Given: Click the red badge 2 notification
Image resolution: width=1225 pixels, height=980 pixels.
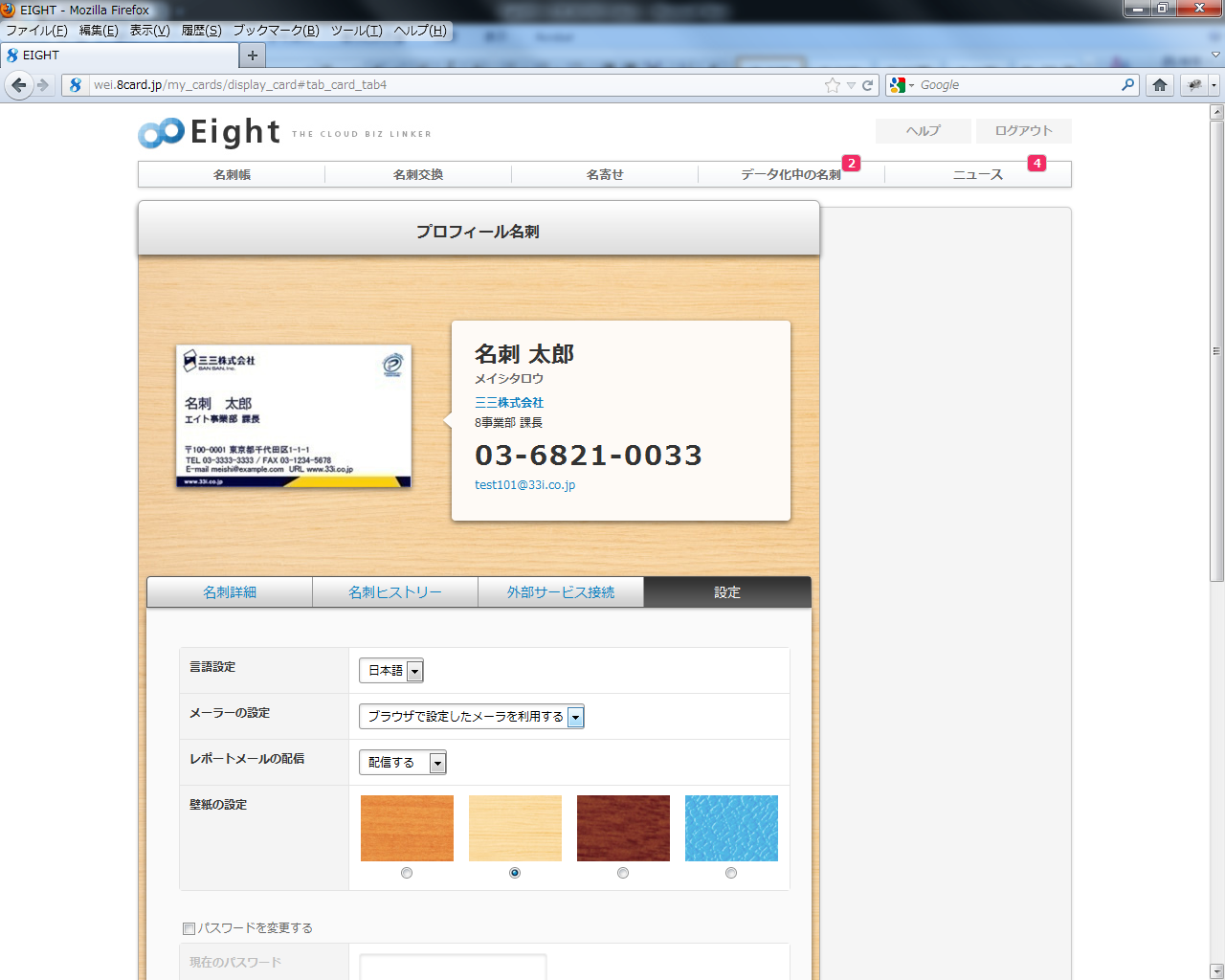Looking at the screenshot, I should (x=852, y=164).
